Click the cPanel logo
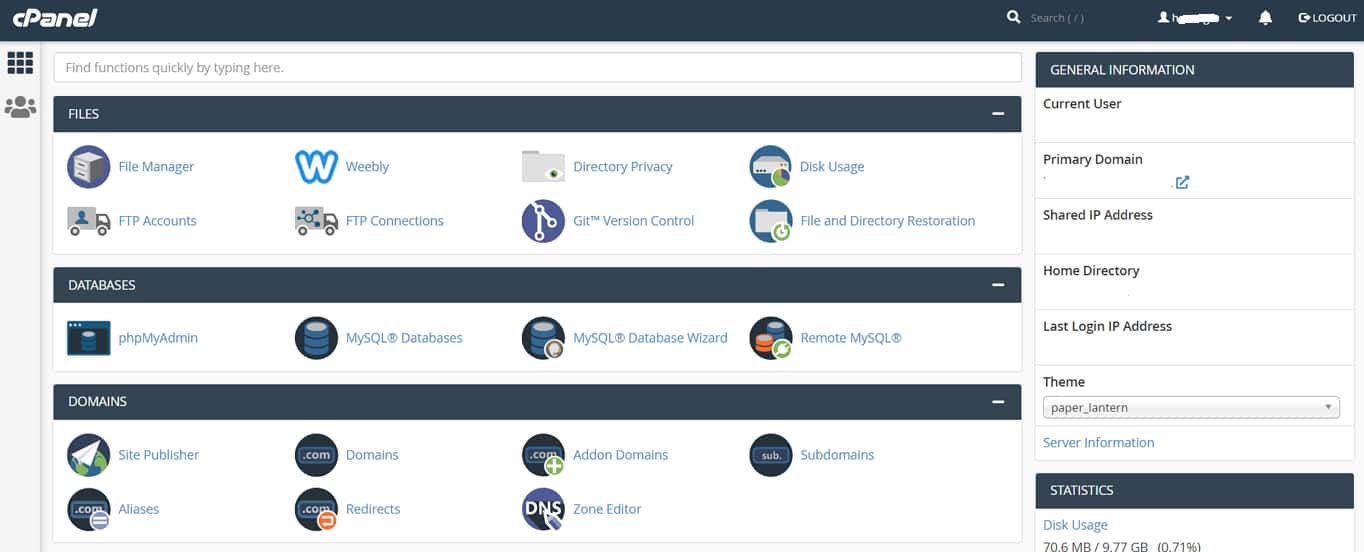The width and height of the screenshot is (1364, 552). pyautogui.click(x=55, y=18)
